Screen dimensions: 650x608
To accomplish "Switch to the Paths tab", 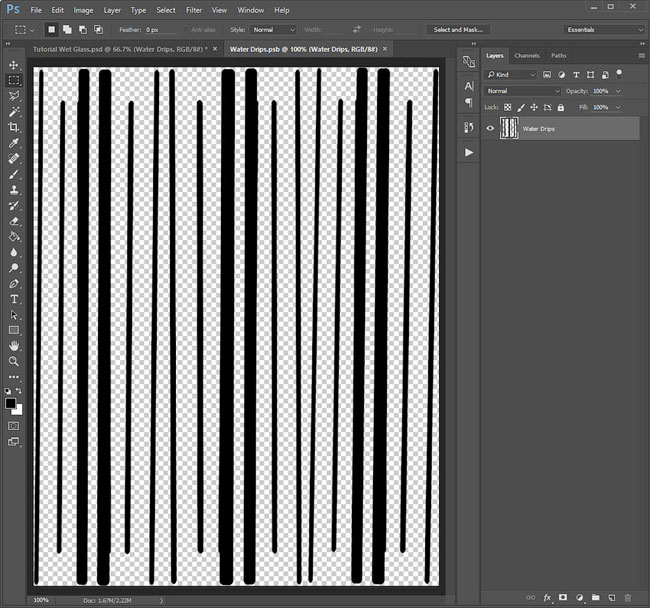I will tap(558, 56).
